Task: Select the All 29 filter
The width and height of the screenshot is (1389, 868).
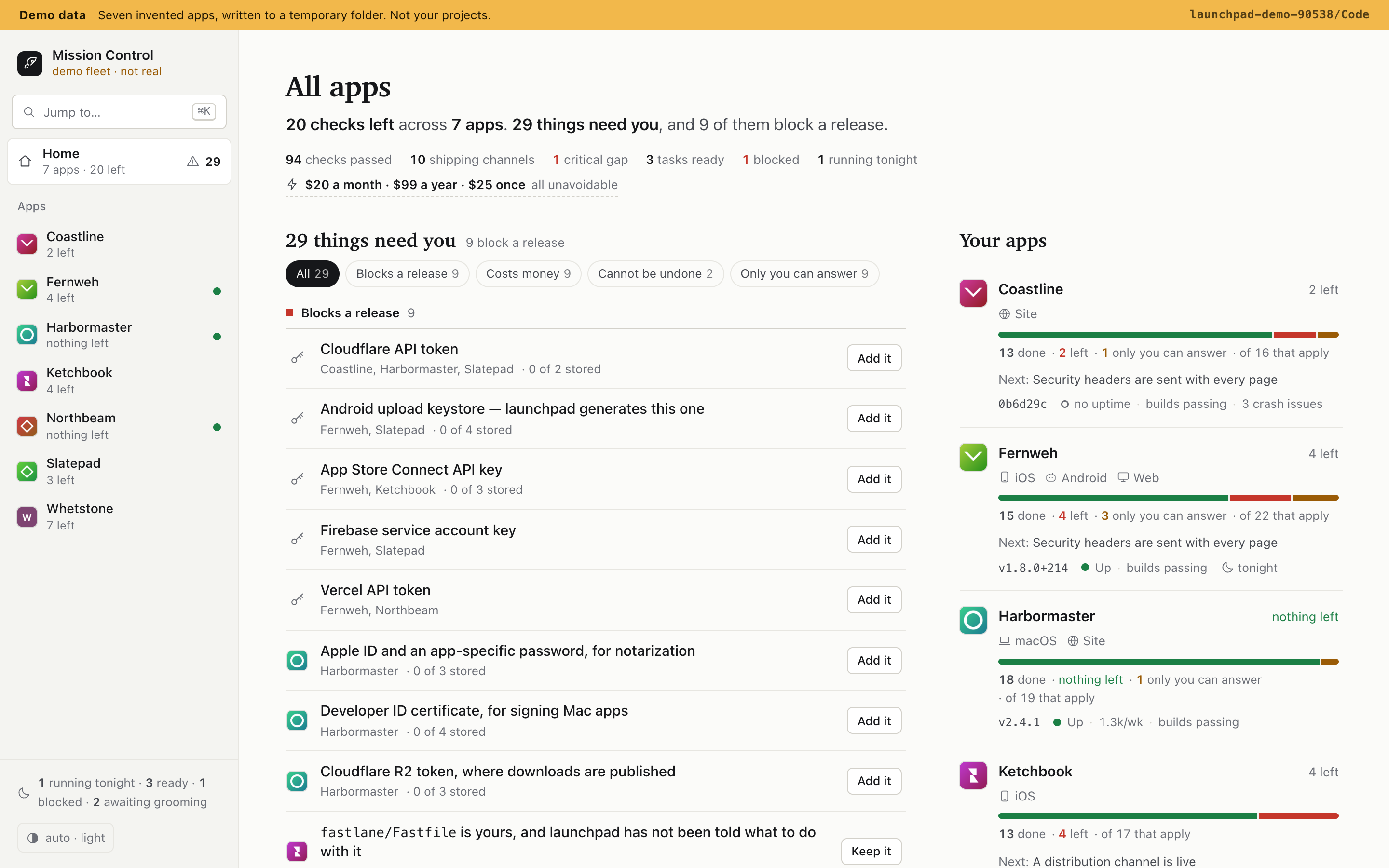Action: 312,274
